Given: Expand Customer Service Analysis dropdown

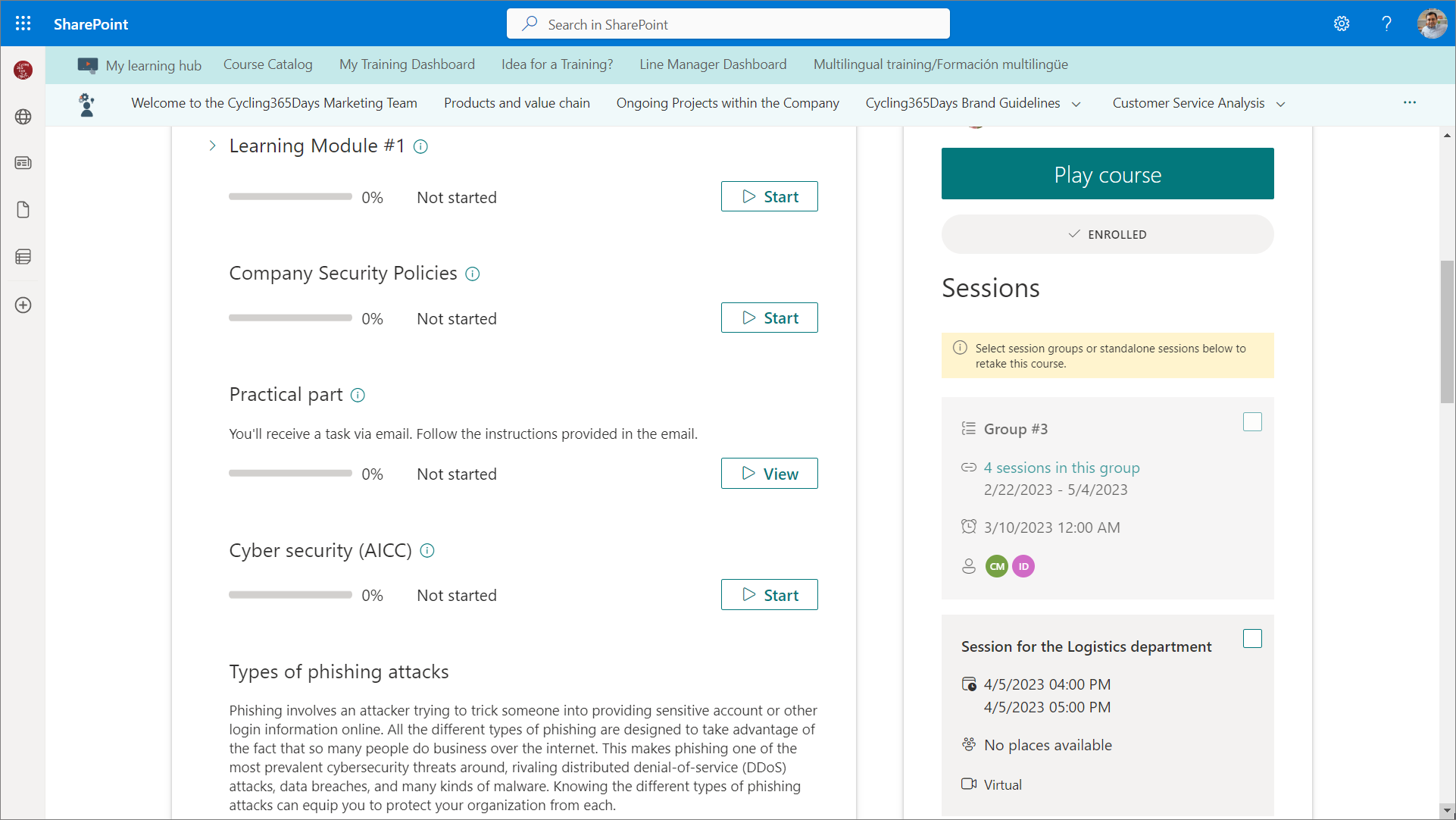Looking at the screenshot, I should pos(1280,104).
